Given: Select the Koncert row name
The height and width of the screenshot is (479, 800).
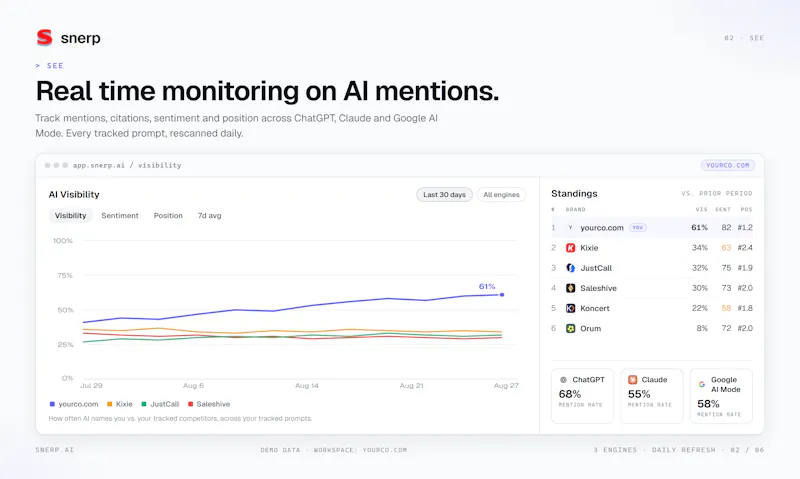Looking at the screenshot, I should pos(595,308).
